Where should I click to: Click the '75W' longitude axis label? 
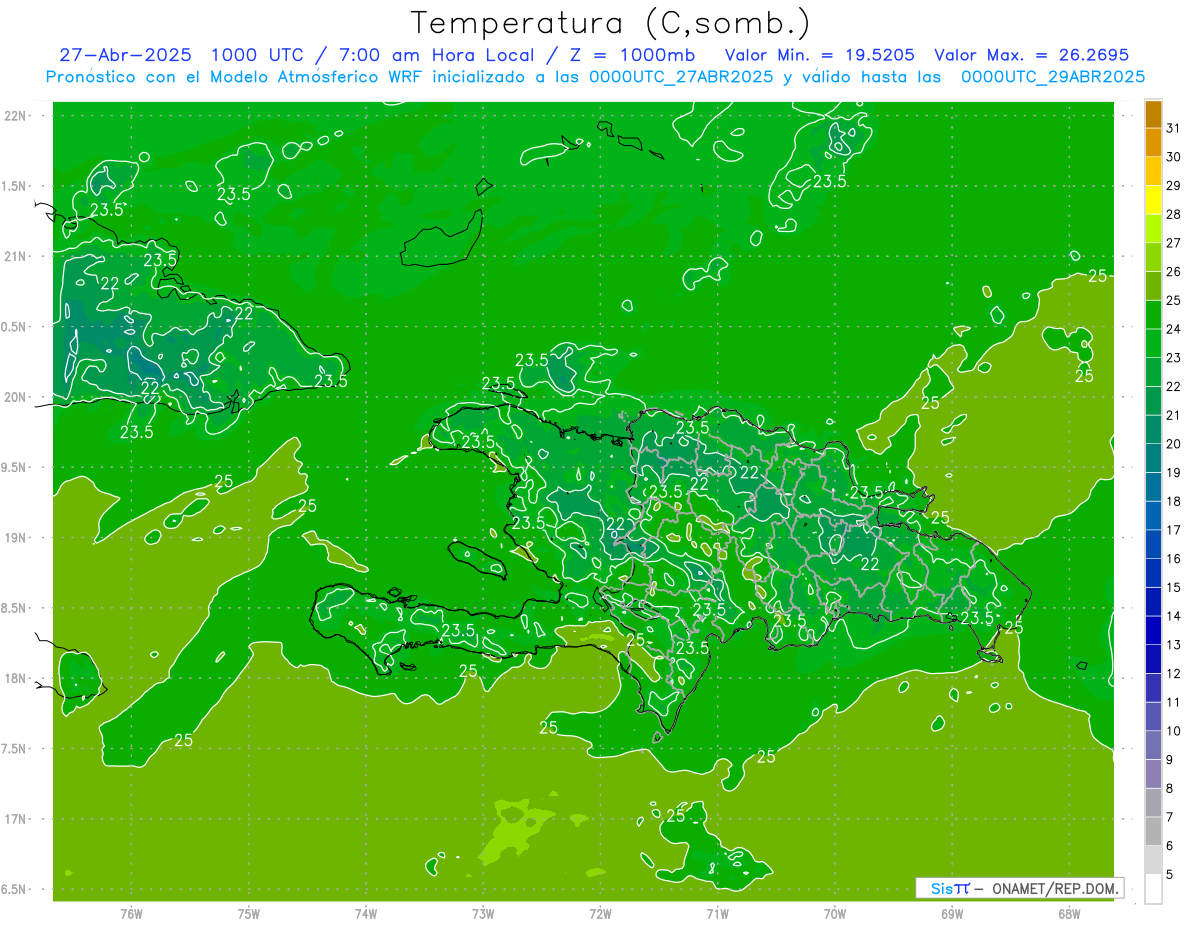[249, 913]
